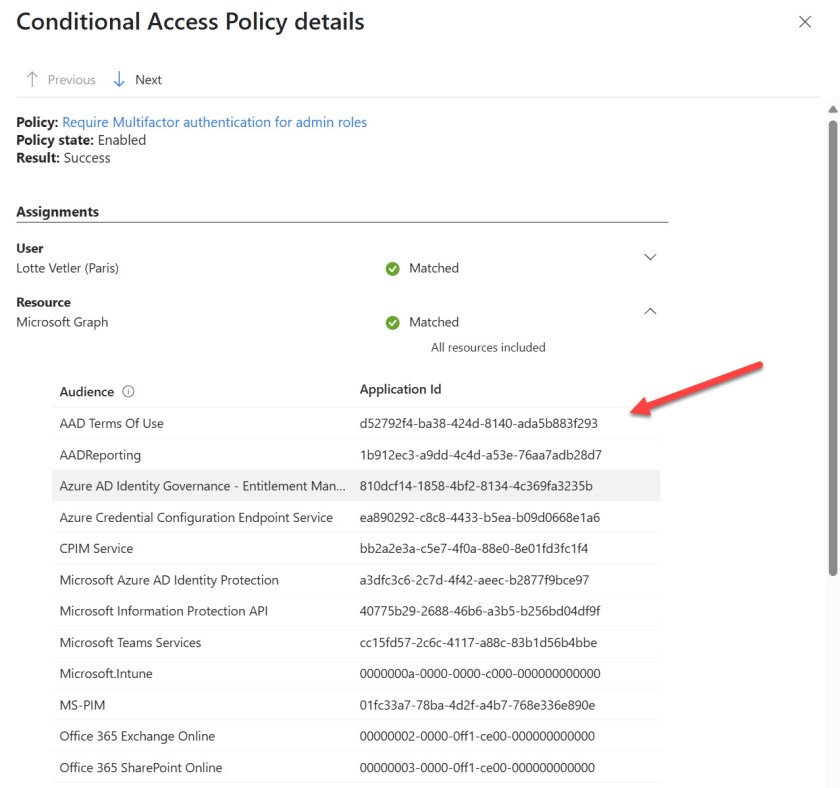Viewport: 840px width, 788px height.
Task: Select Microsoft Azure AD Identity Protection row
Action: (356, 580)
